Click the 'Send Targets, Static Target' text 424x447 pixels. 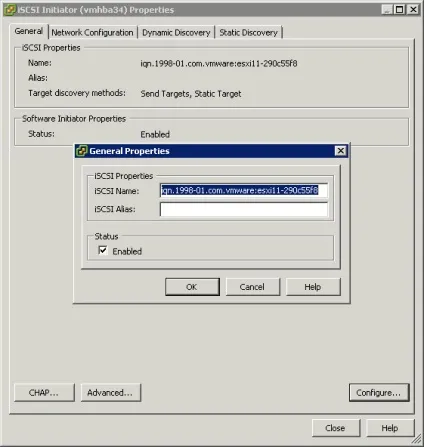tap(191, 94)
